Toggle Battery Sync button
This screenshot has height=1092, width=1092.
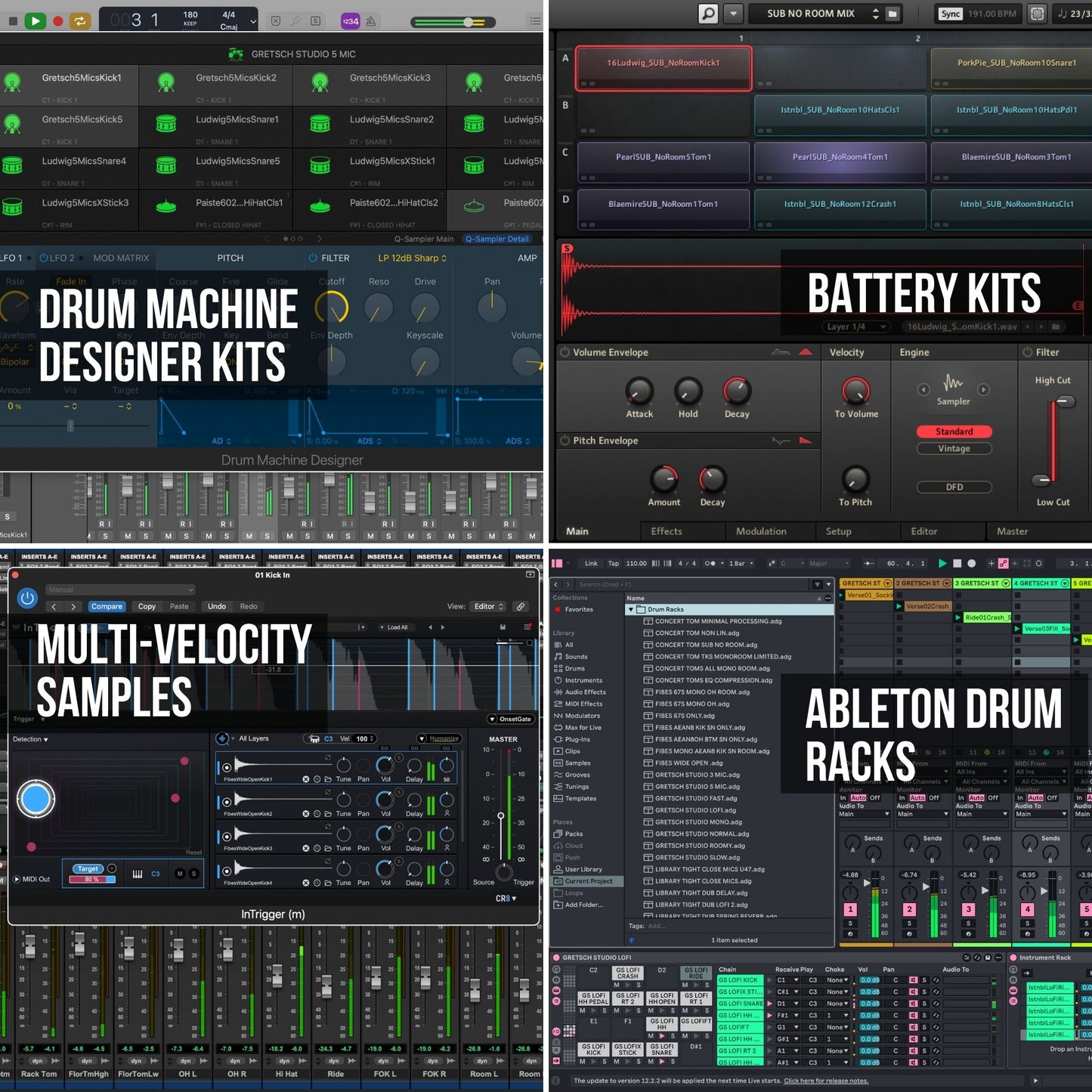pyautogui.click(x=950, y=14)
